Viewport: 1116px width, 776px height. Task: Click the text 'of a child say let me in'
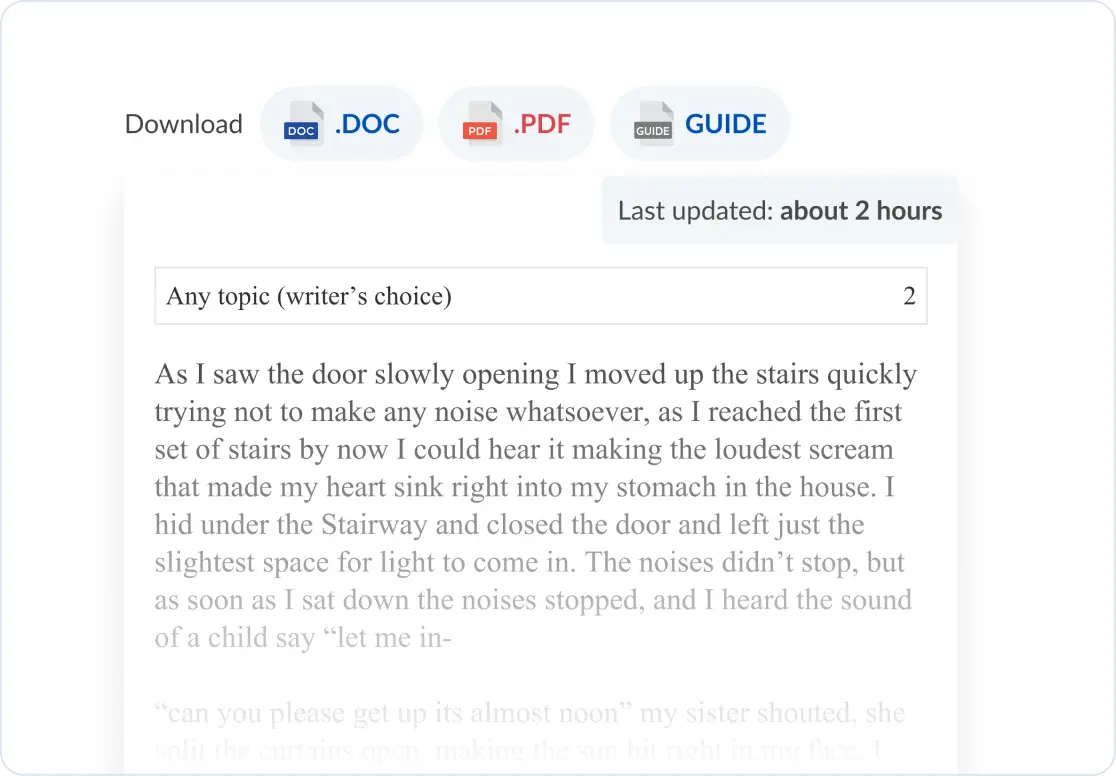point(303,638)
